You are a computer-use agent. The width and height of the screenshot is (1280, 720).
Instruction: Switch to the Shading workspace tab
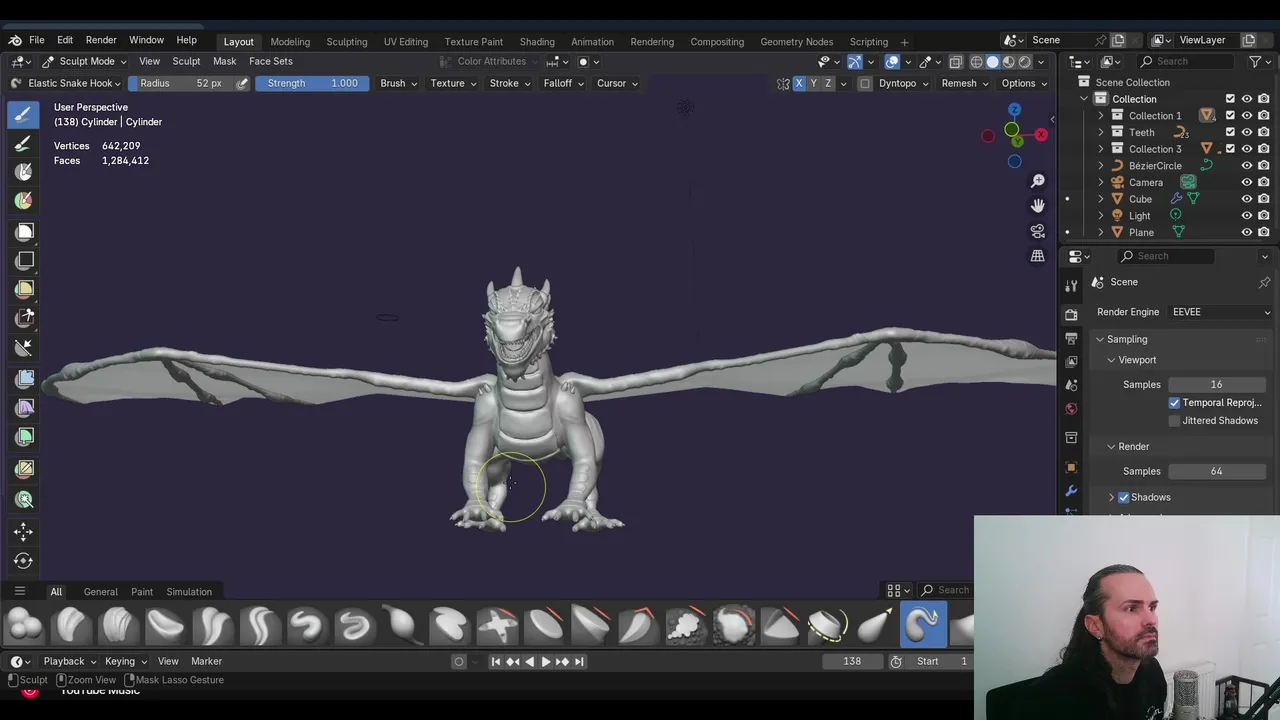(536, 42)
